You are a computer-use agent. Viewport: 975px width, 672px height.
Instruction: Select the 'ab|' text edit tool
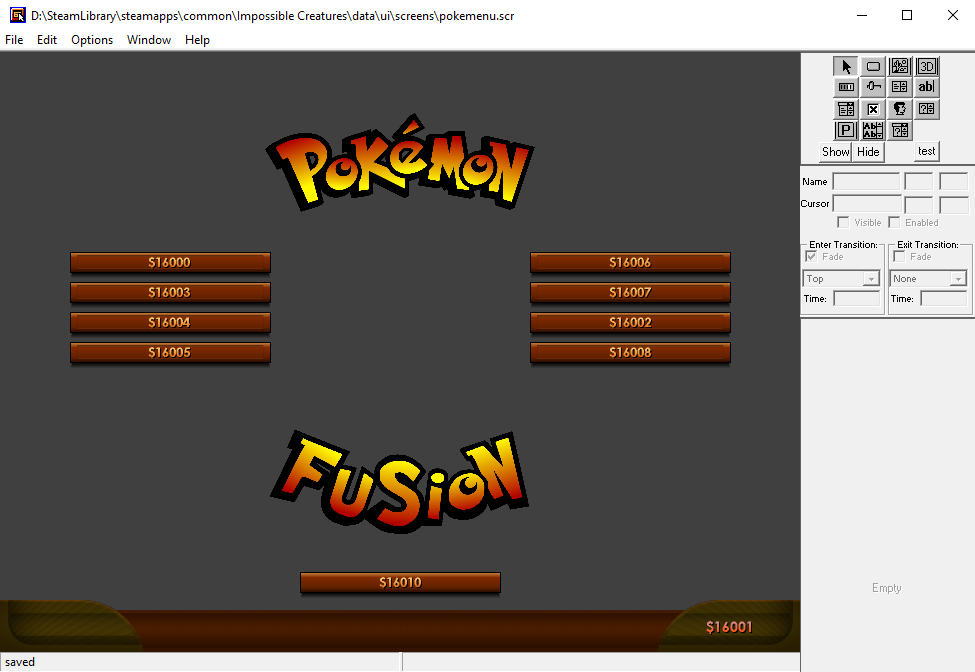tap(926, 87)
